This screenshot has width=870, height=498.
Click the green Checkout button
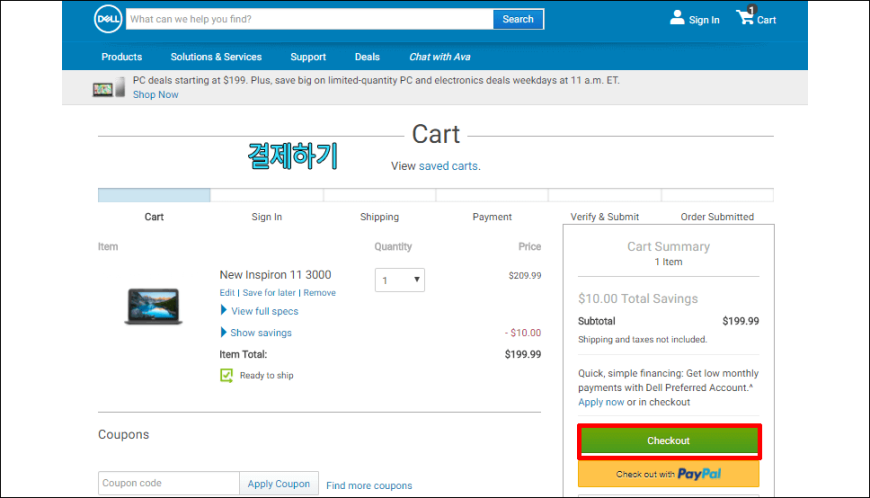(x=669, y=441)
